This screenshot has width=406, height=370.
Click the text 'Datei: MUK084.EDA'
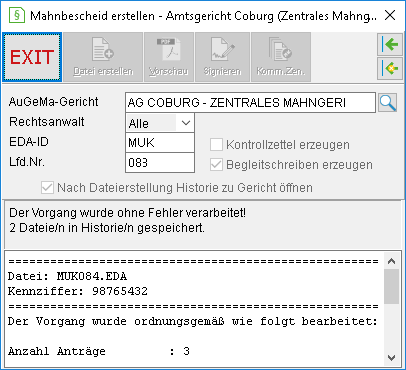pyautogui.click(x=67, y=276)
